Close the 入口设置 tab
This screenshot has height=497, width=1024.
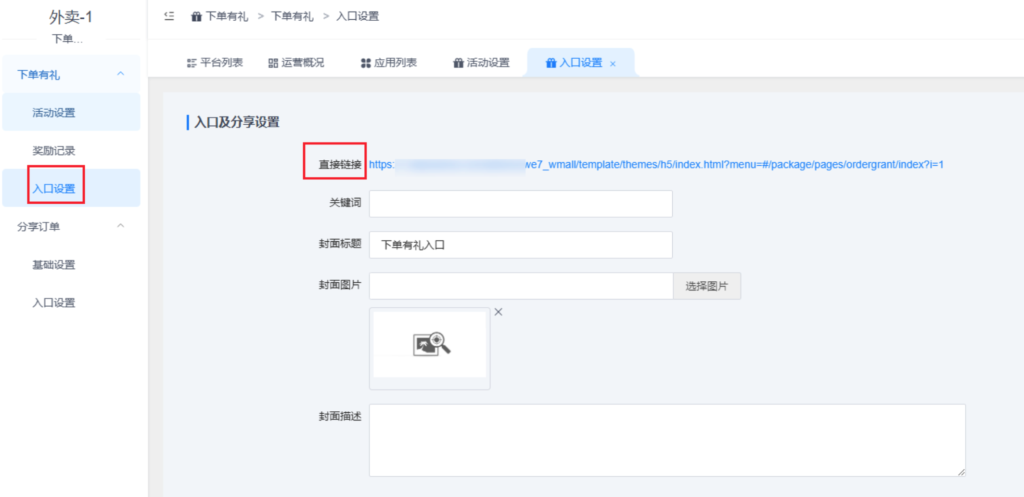(x=613, y=64)
